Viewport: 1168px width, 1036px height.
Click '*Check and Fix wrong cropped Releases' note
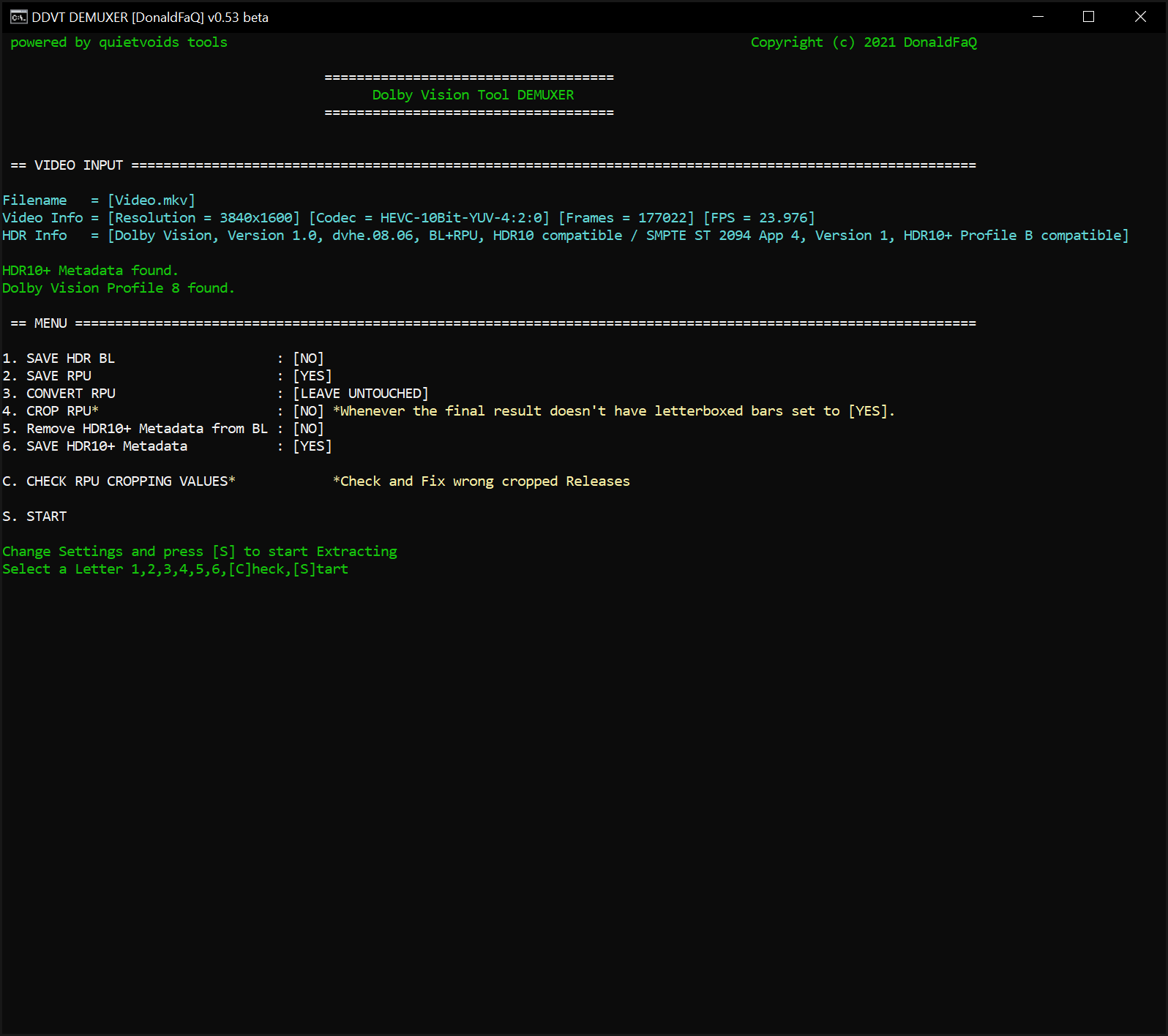click(x=482, y=481)
